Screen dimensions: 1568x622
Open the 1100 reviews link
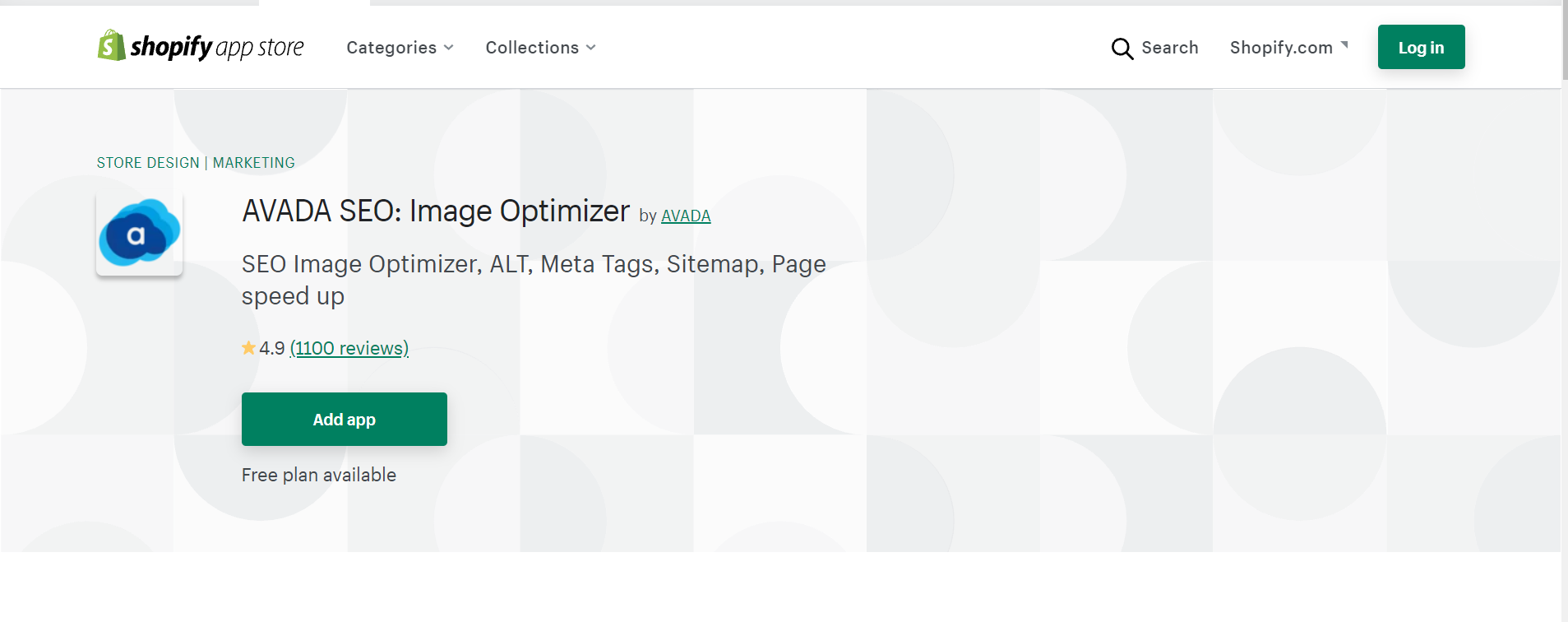coord(349,348)
